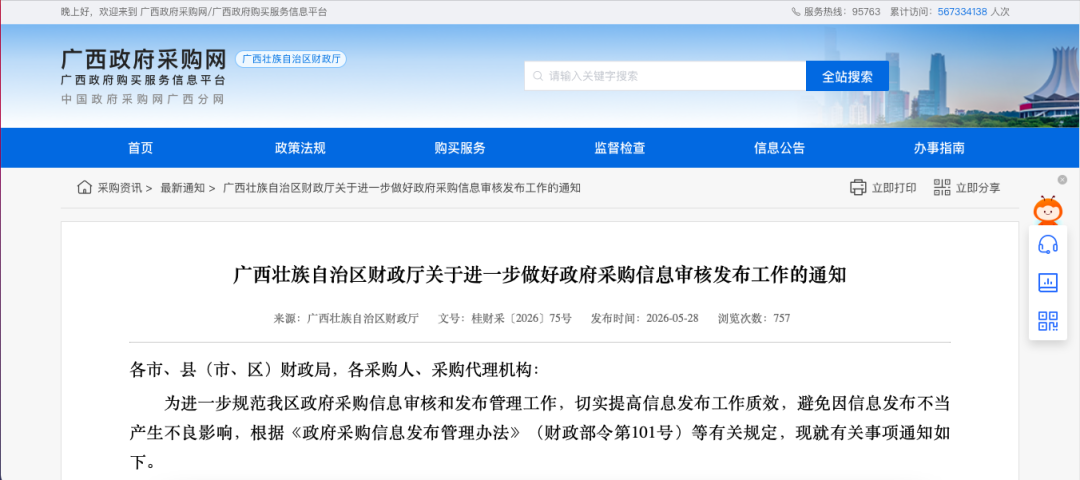The width and height of the screenshot is (1080, 480).
Task: Open the 政策法规 menu
Action: [x=300, y=148]
